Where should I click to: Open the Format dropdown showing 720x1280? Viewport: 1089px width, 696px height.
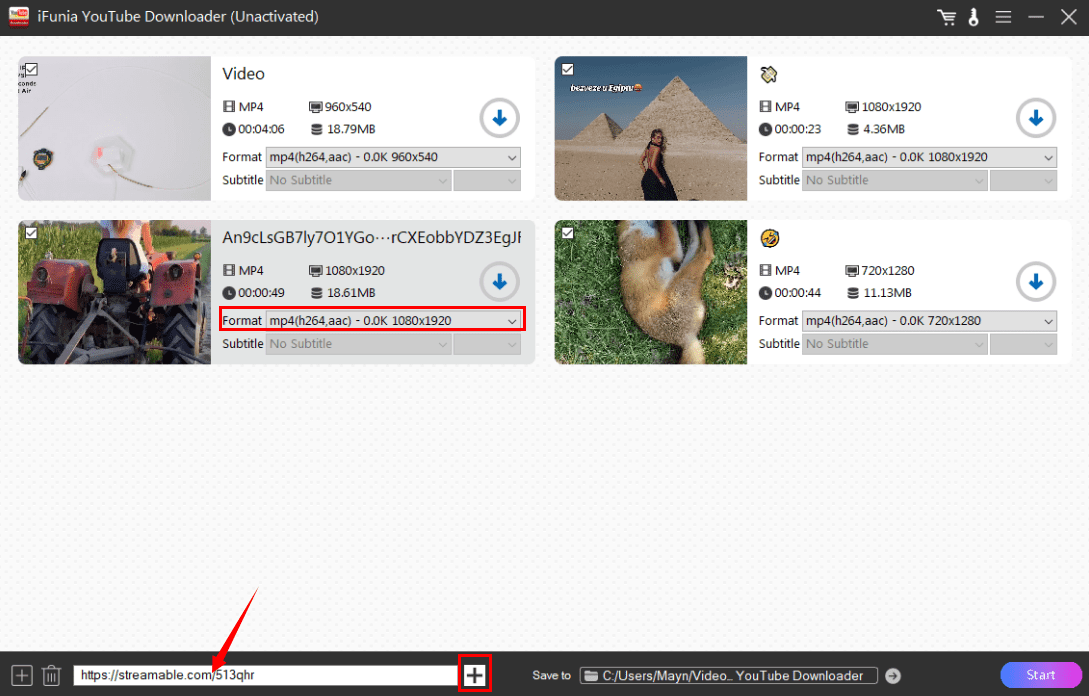929,321
